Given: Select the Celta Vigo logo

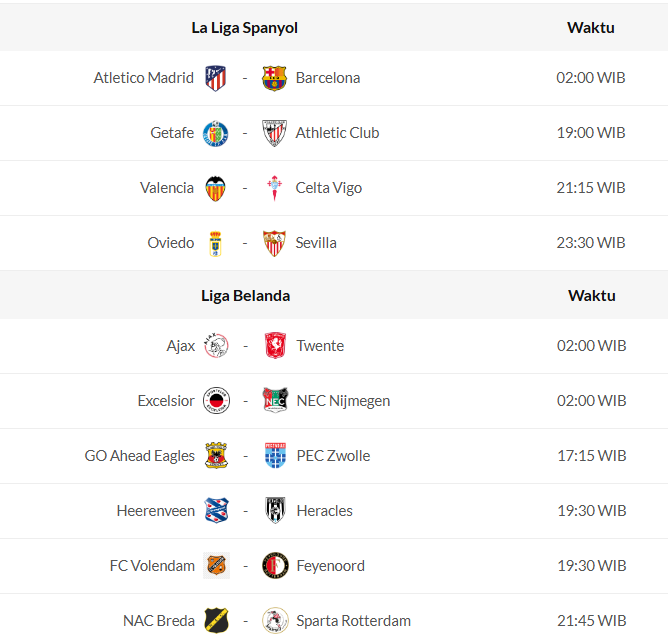Looking at the screenshot, I should [x=274, y=188].
